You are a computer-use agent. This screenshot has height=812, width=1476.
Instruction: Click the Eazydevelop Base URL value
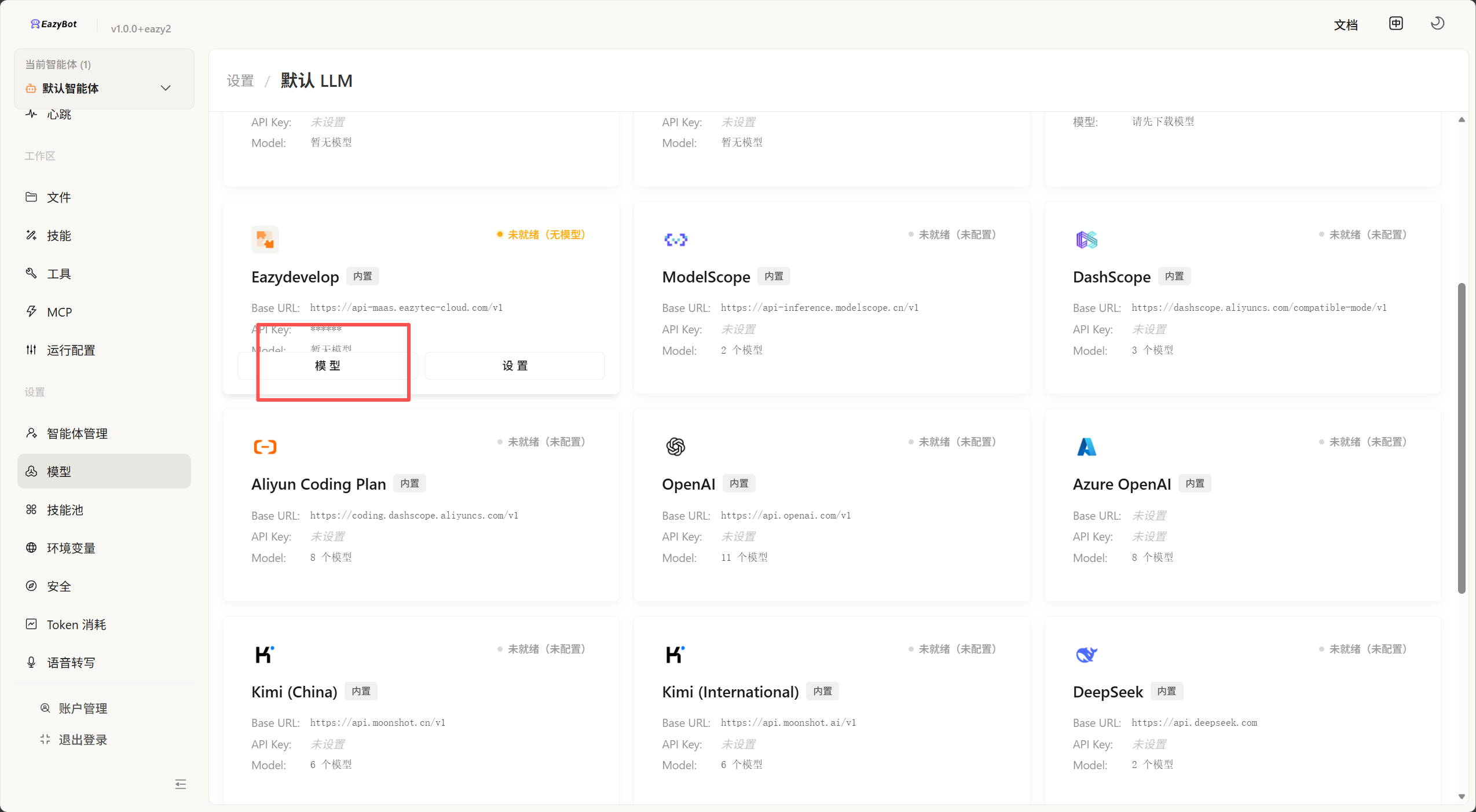[x=406, y=307]
